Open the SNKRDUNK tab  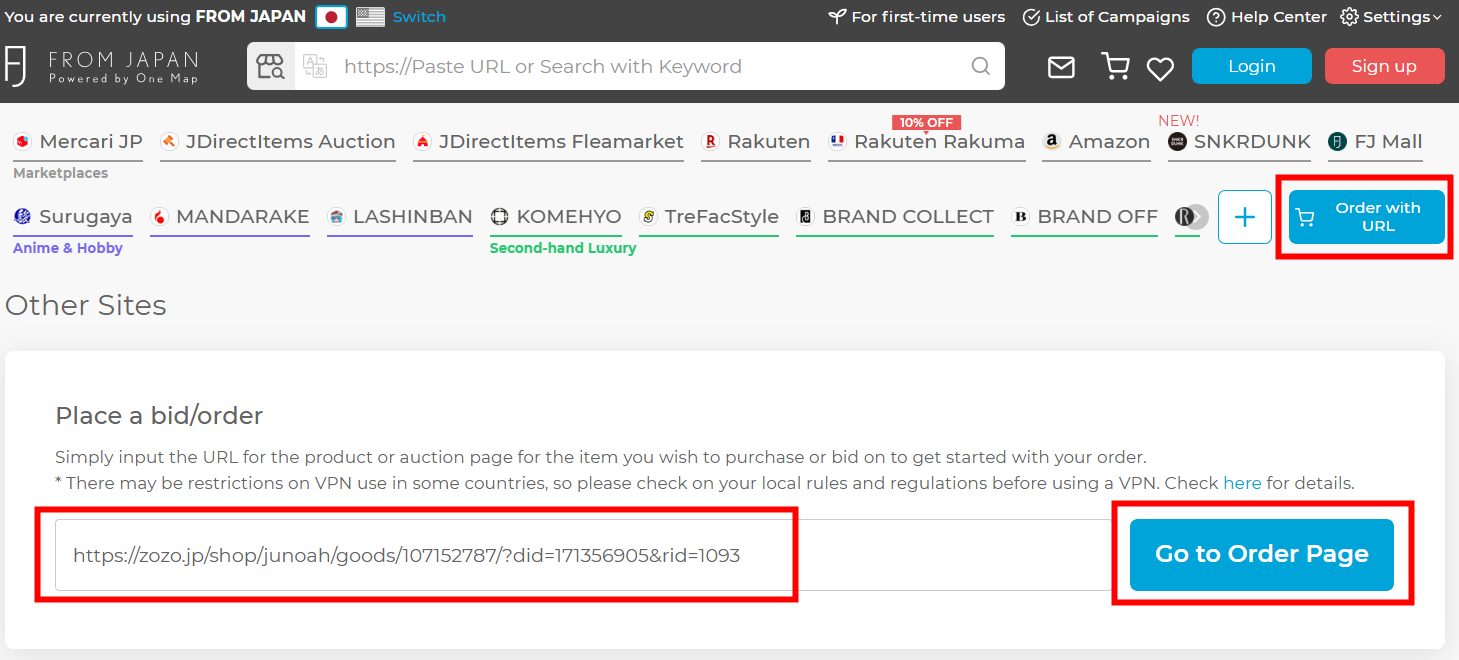1239,142
